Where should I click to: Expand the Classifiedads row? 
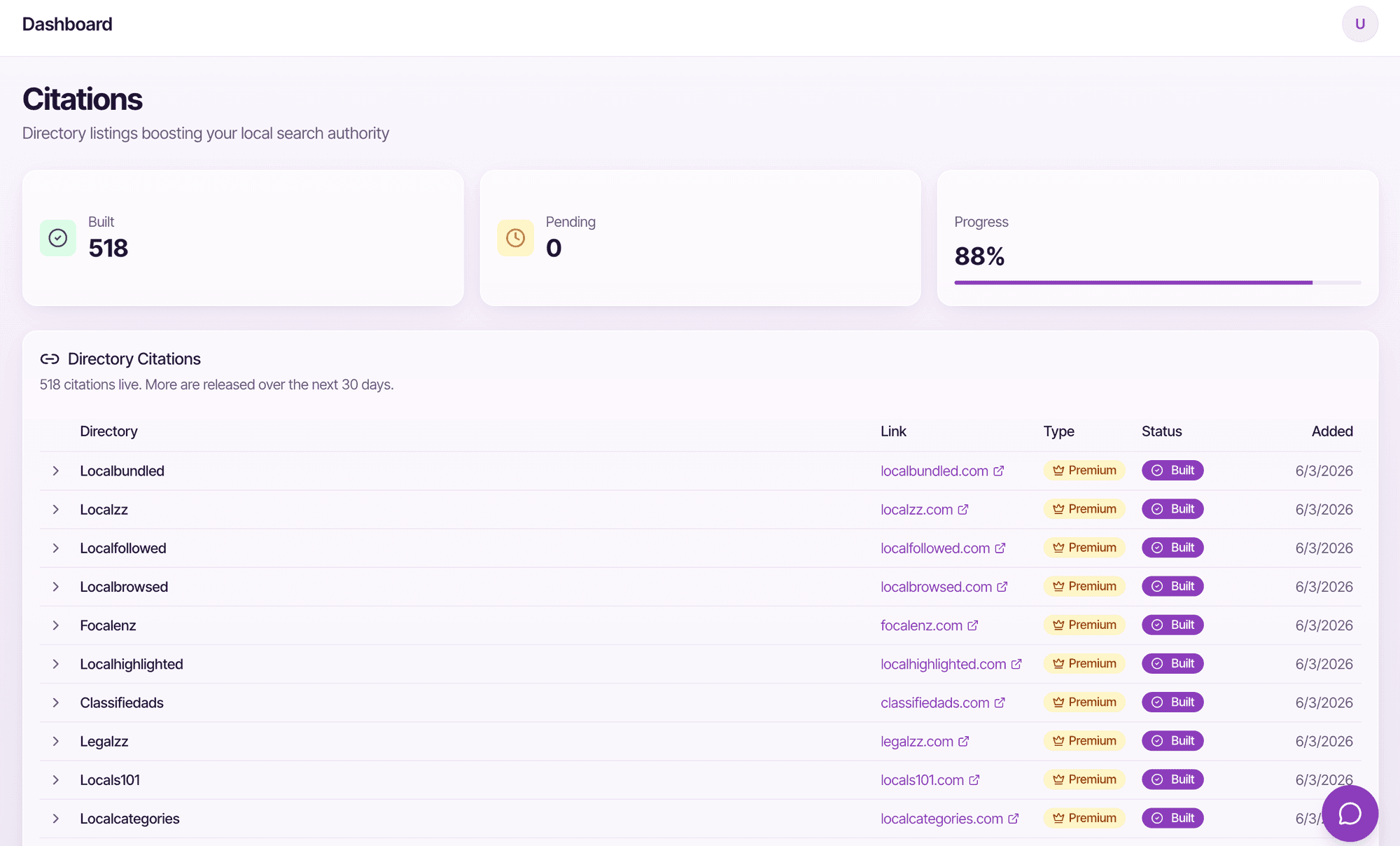(55, 702)
